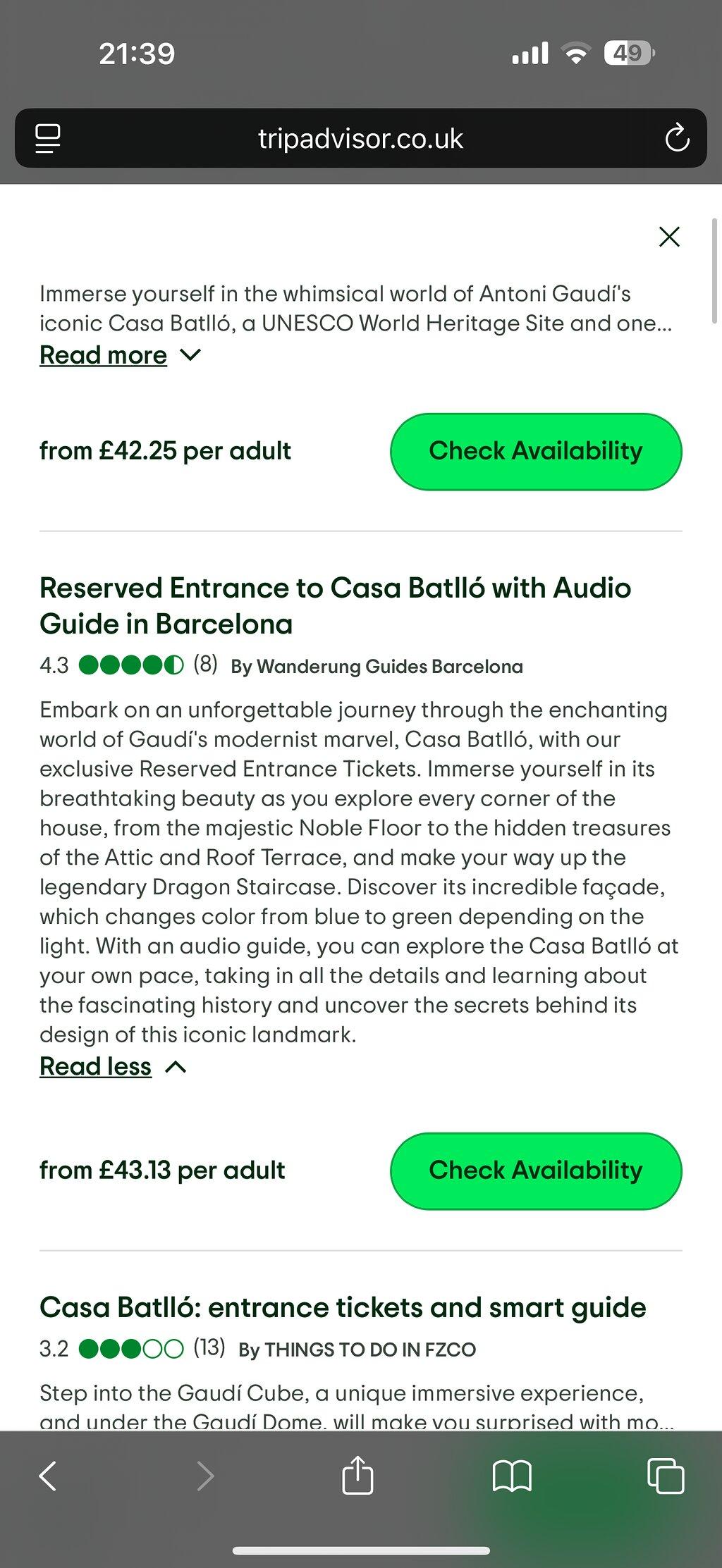Screen dimensions: 722x1568
Task: Check Availability for £42.25 ticket
Action: pos(536,451)
